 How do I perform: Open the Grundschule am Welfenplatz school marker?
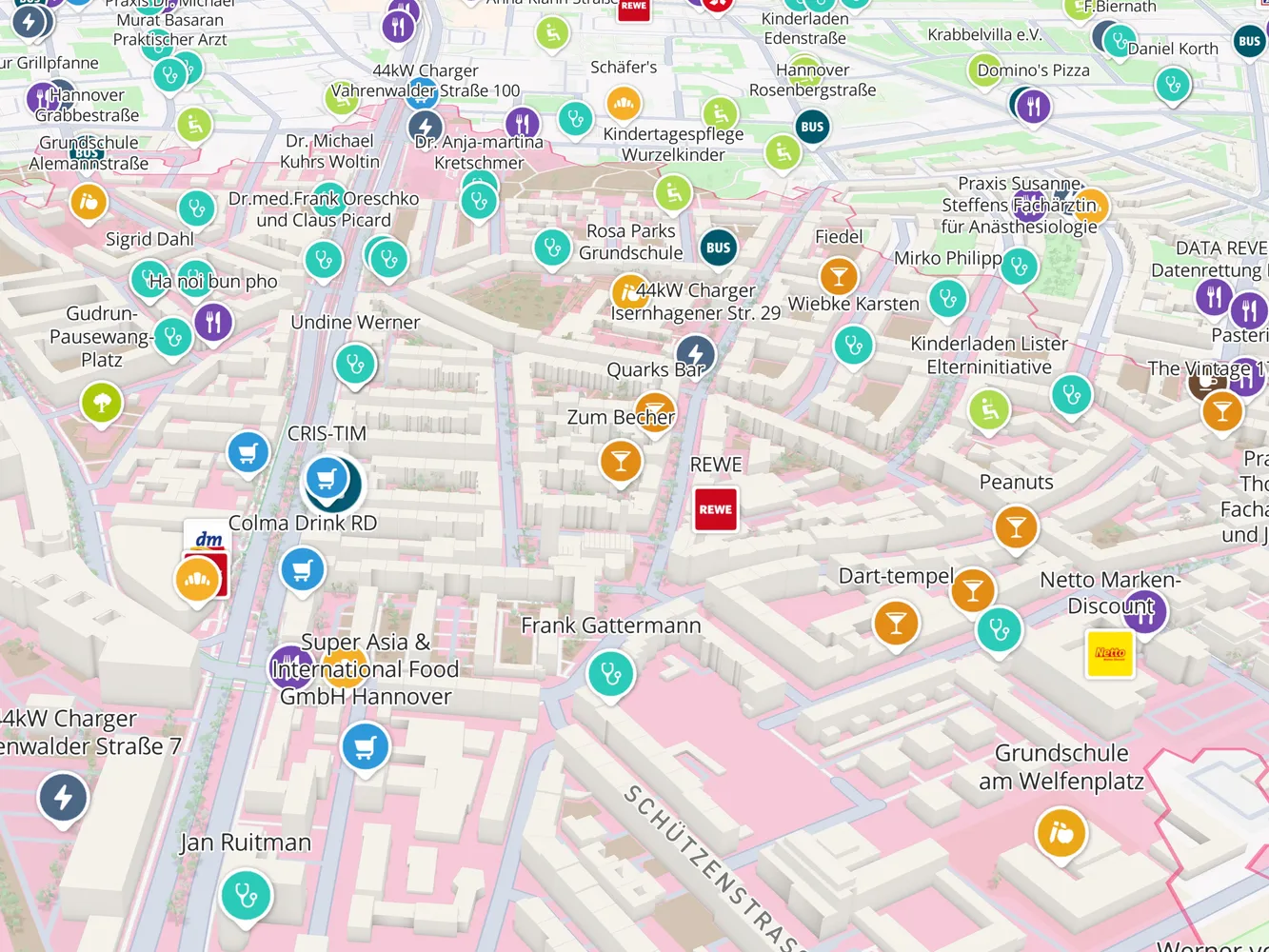pos(1061,834)
